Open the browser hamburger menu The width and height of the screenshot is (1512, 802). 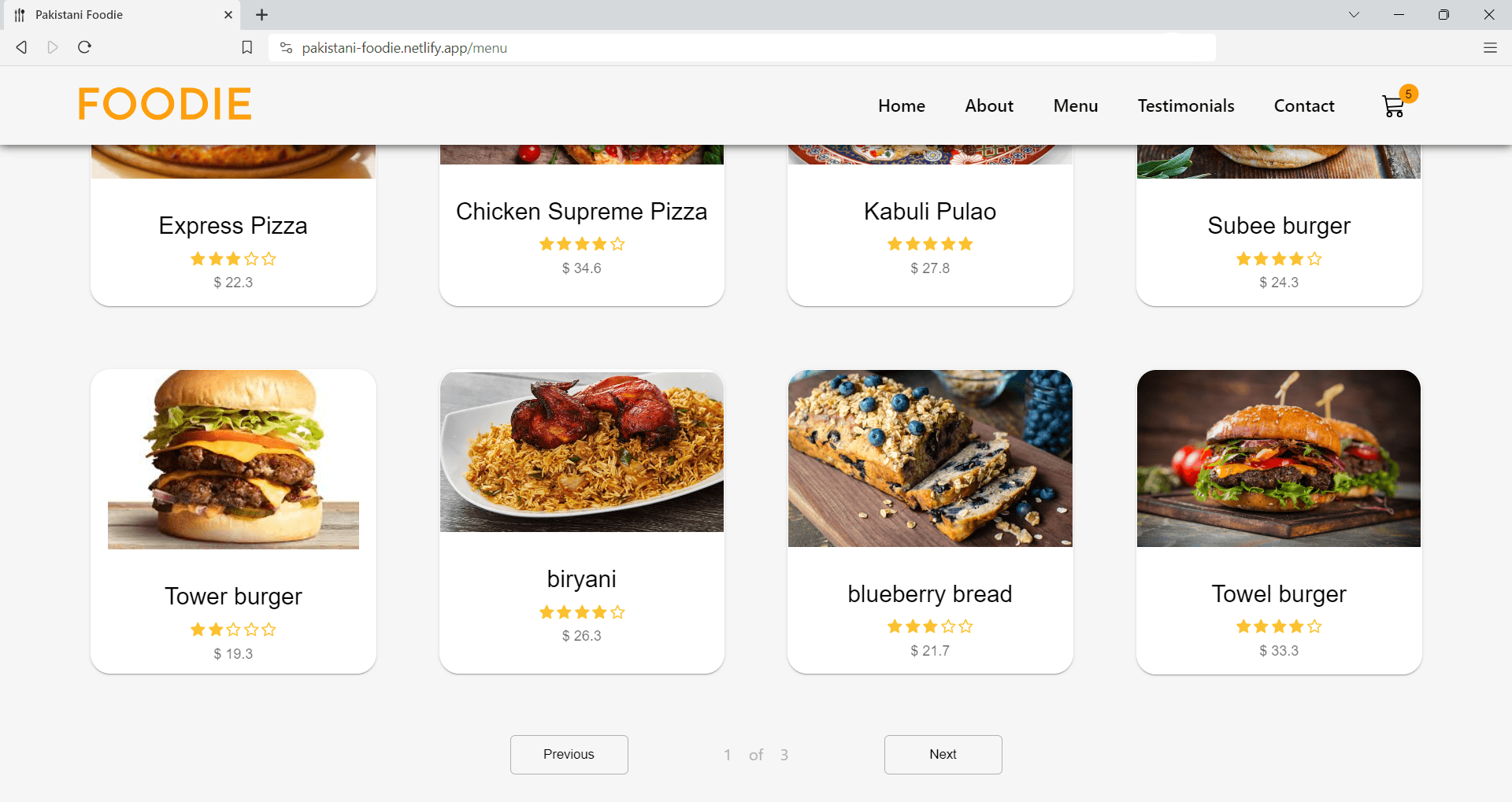point(1490,47)
